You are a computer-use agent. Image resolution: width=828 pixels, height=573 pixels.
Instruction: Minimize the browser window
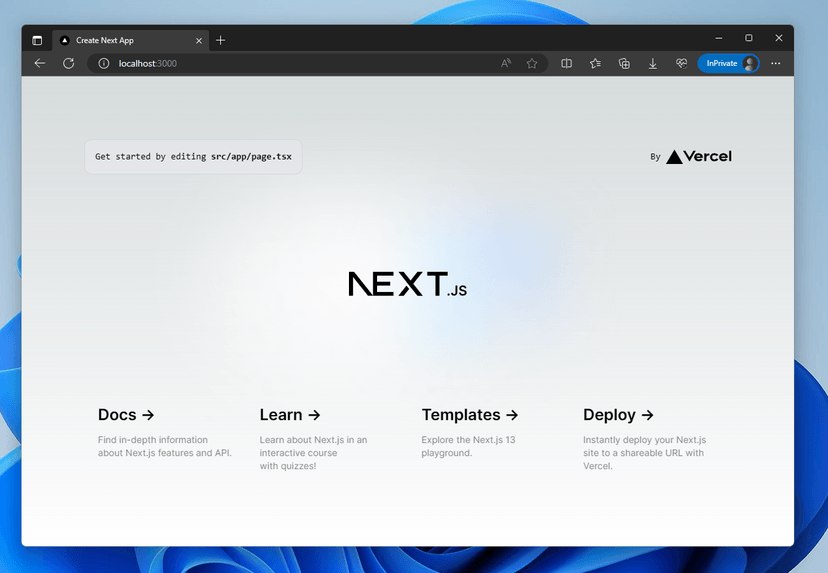[719, 38]
